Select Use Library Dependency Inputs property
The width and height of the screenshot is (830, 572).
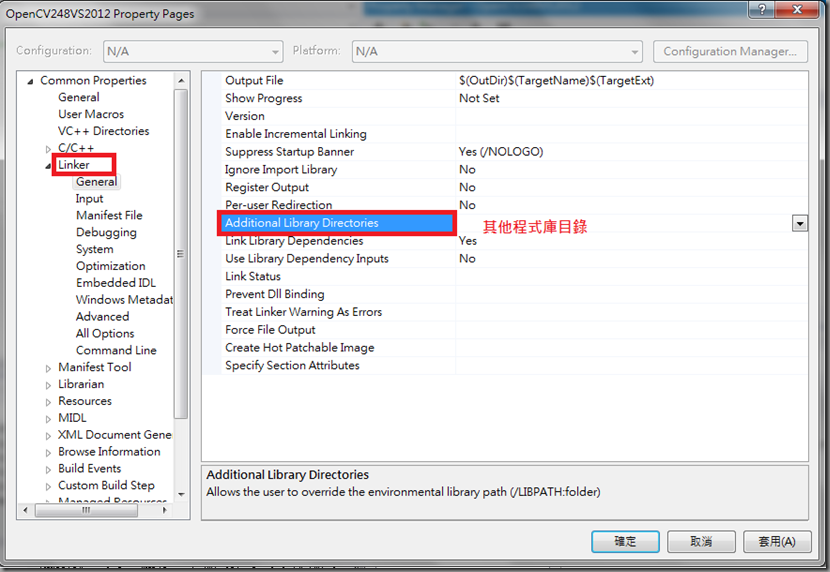(x=515, y=259)
